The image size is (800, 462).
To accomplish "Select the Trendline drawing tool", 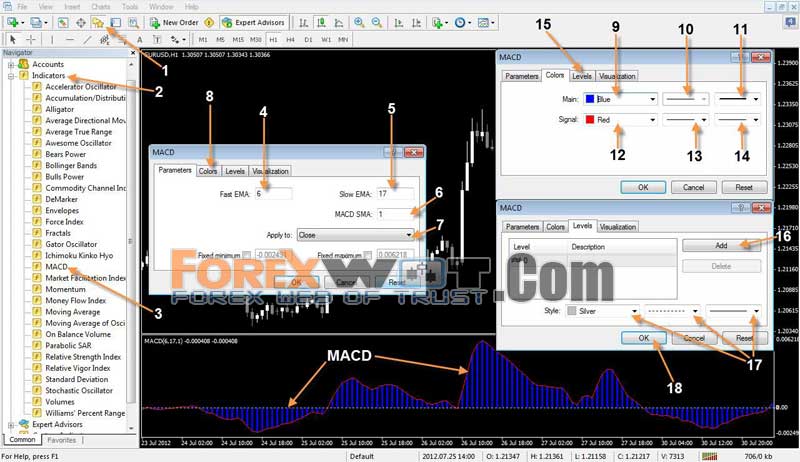I will 87,39.
